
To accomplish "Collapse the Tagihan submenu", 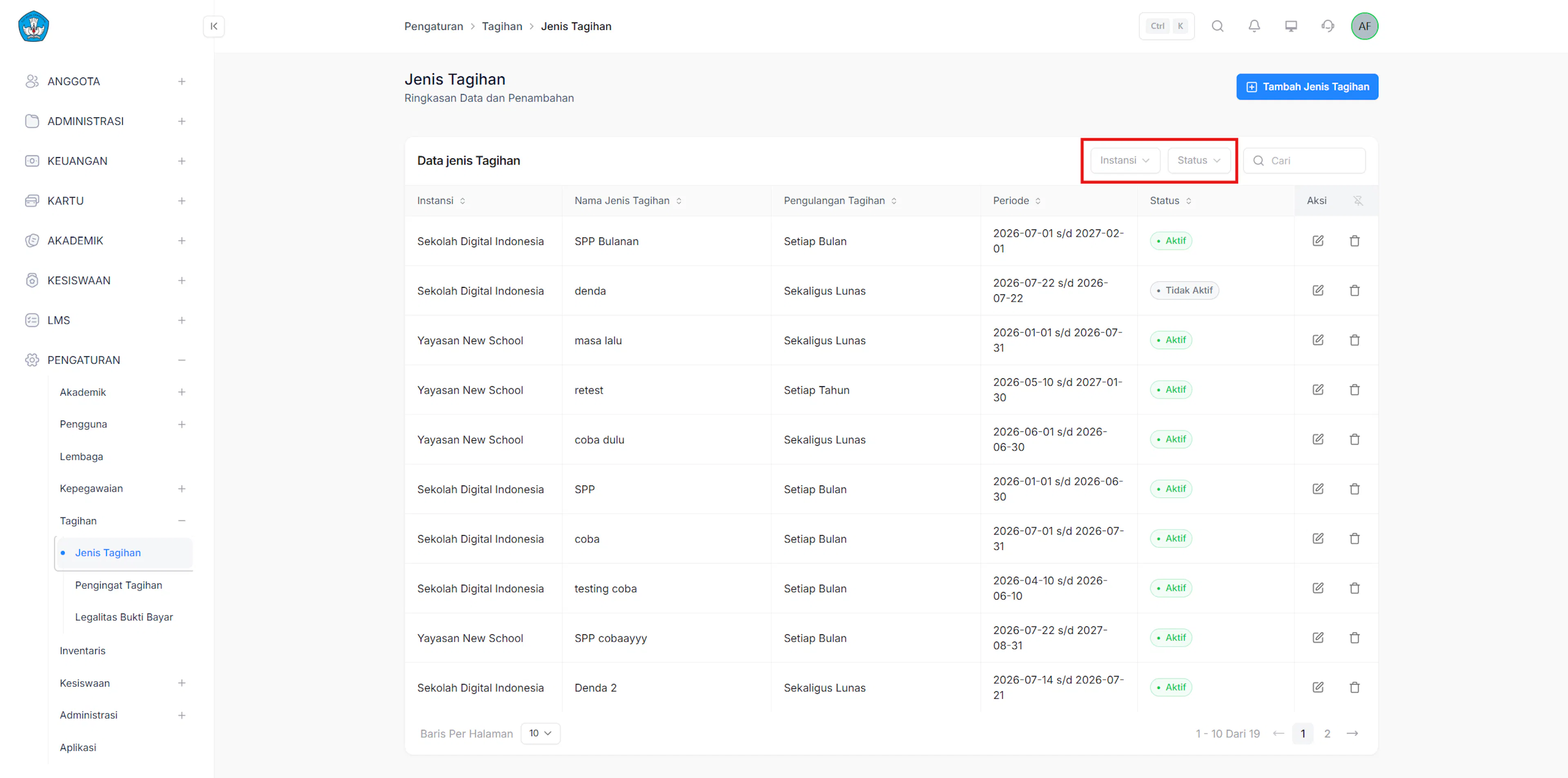I will pos(181,521).
